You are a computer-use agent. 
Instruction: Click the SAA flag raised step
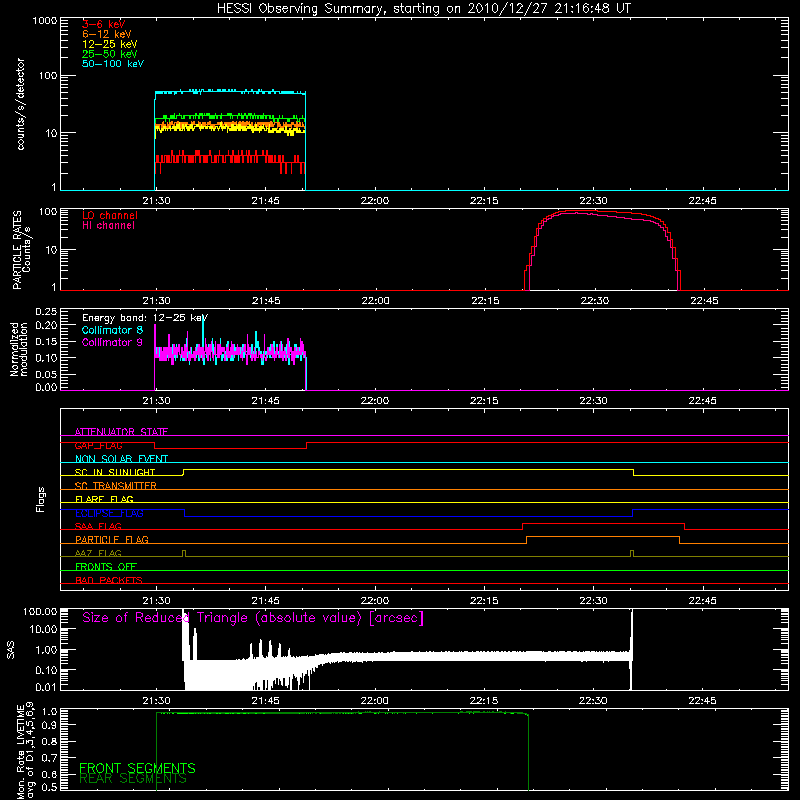[x=604, y=523]
